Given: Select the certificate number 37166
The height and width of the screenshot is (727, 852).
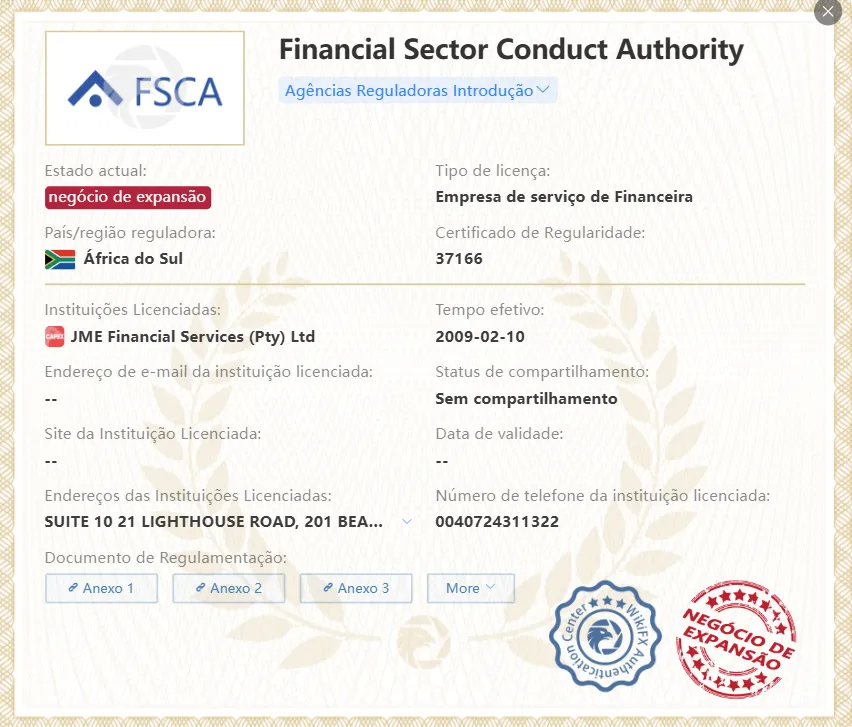Looking at the screenshot, I should [459, 259].
